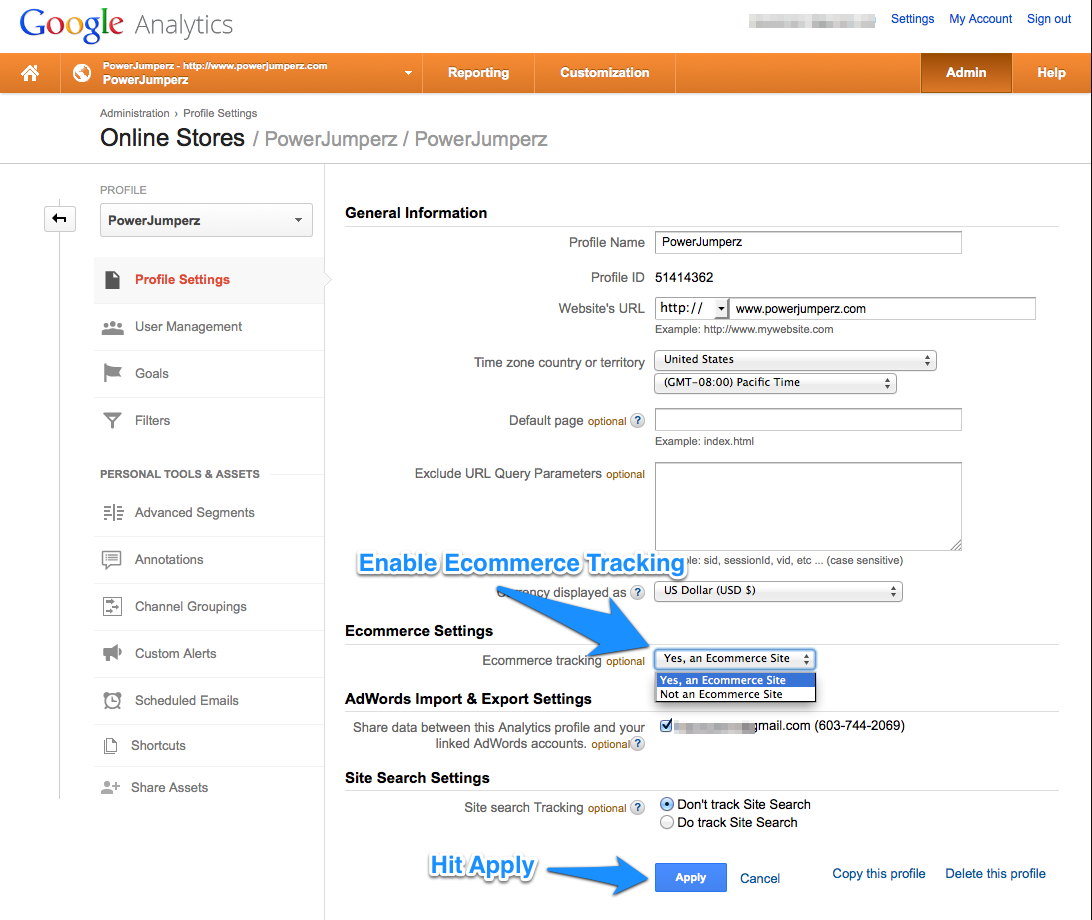Open the Ecommerce tracking dropdown
This screenshot has height=920, width=1092.
coord(735,659)
